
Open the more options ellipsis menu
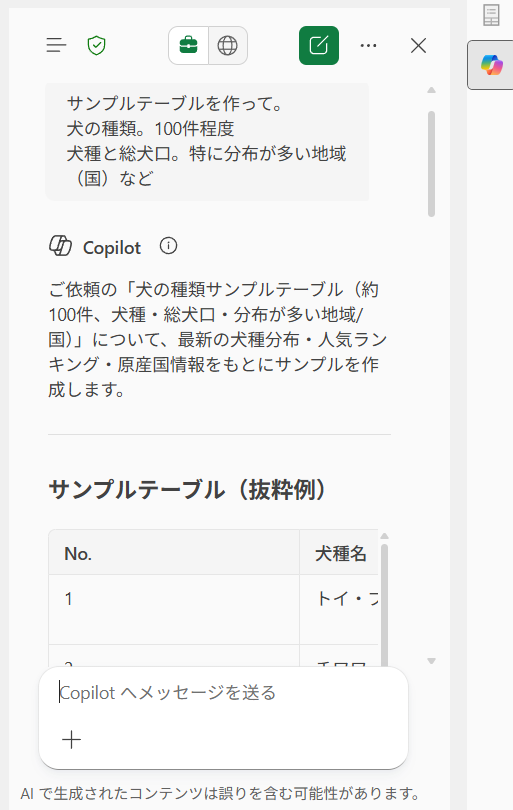pos(368,45)
